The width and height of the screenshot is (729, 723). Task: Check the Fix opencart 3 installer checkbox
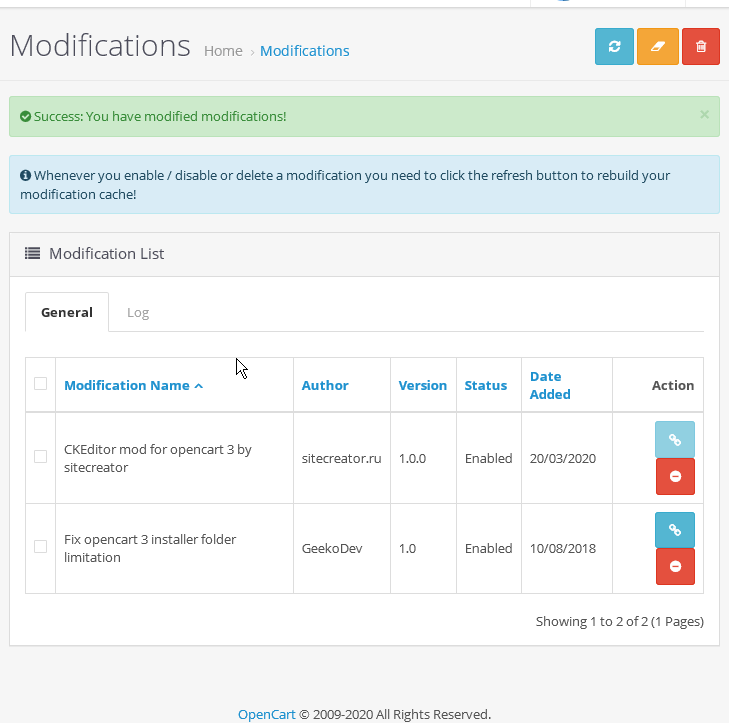pyautogui.click(x=40, y=547)
